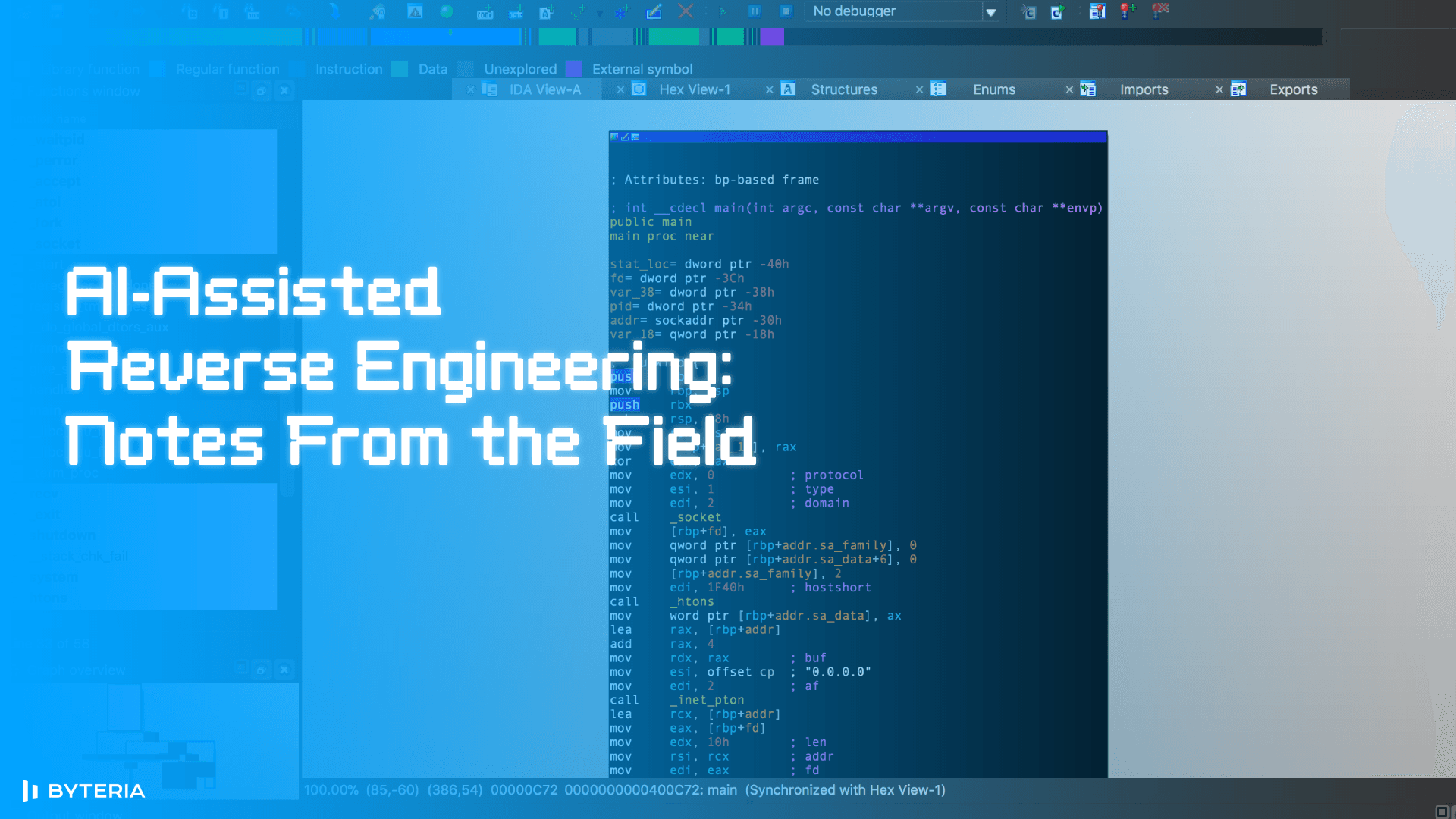Click the green circle toolbar icon

(447, 11)
